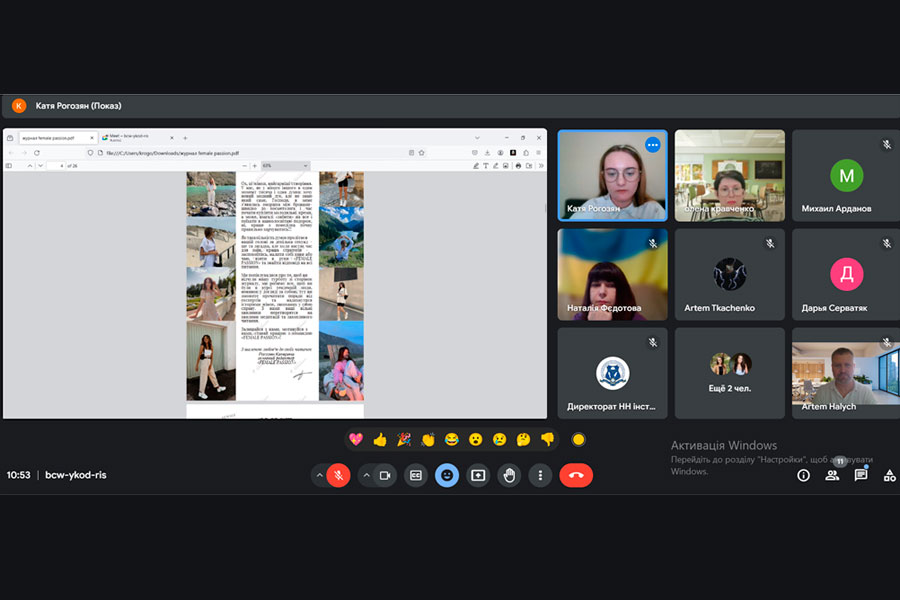Select Михаил Арданов participant tile
The image size is (900, 600).
[x=846, y=175]
